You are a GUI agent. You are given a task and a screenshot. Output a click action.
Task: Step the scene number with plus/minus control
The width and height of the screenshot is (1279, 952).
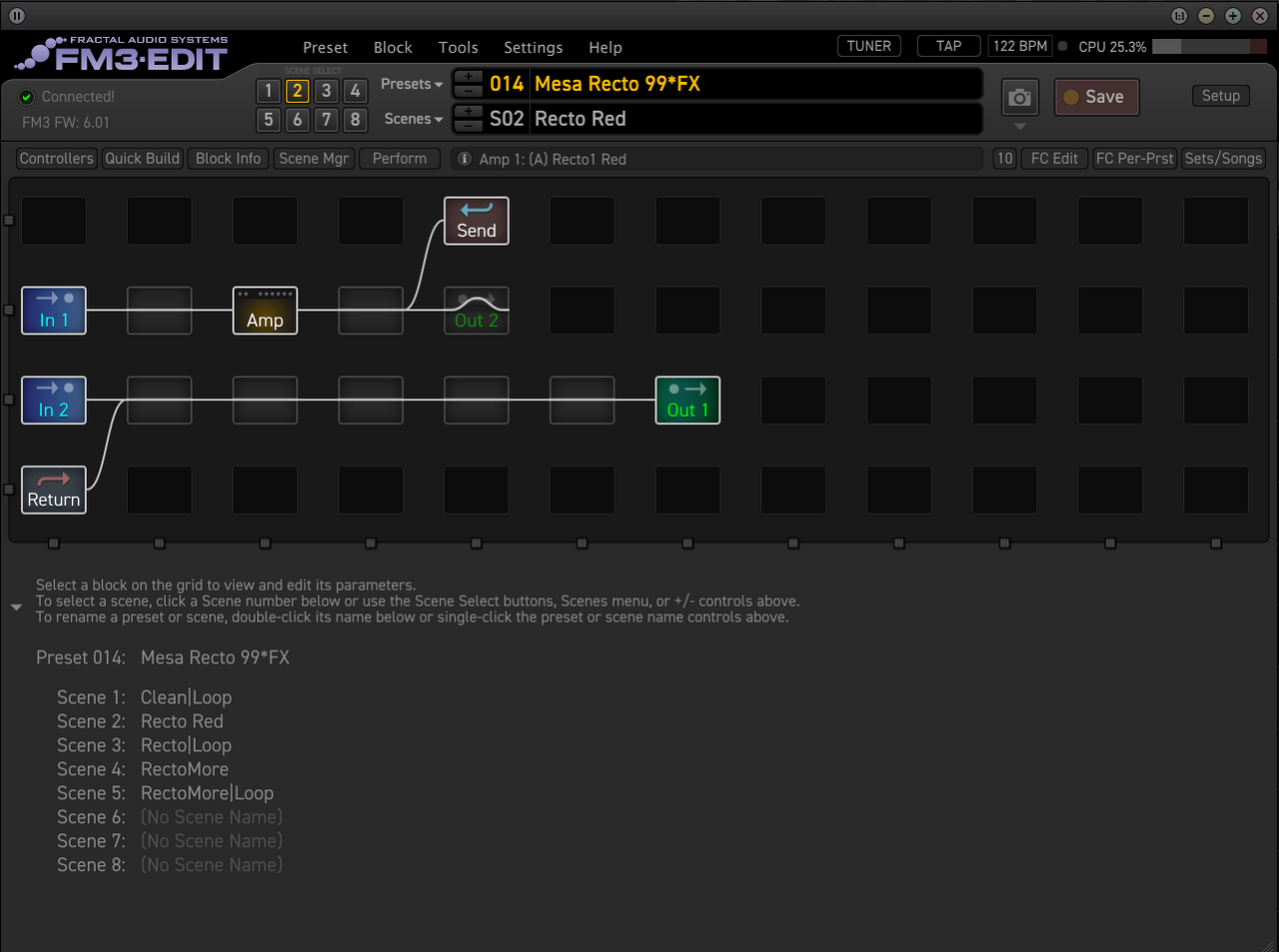[x=468, y=119]
